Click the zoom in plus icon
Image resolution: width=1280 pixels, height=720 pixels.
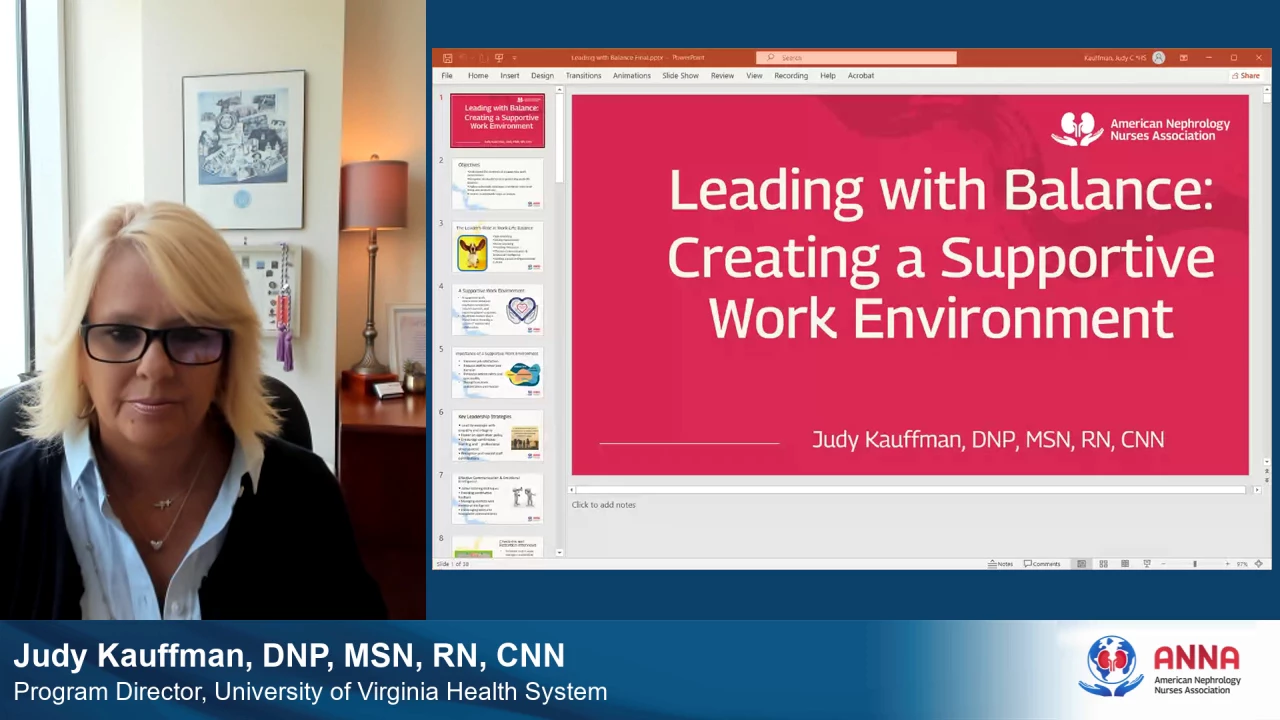pos(1227,564)
